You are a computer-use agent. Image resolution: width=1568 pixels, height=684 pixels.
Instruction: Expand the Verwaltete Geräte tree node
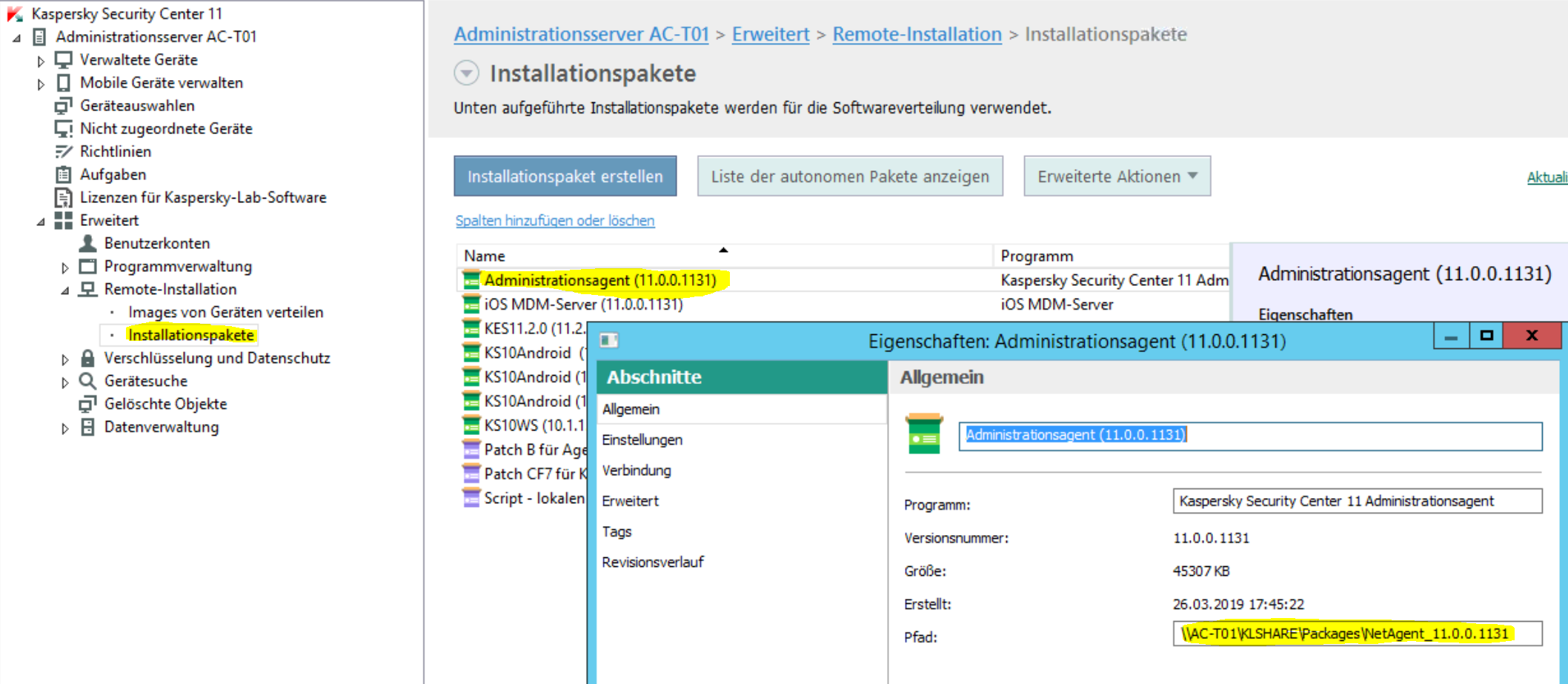(41, 61)
